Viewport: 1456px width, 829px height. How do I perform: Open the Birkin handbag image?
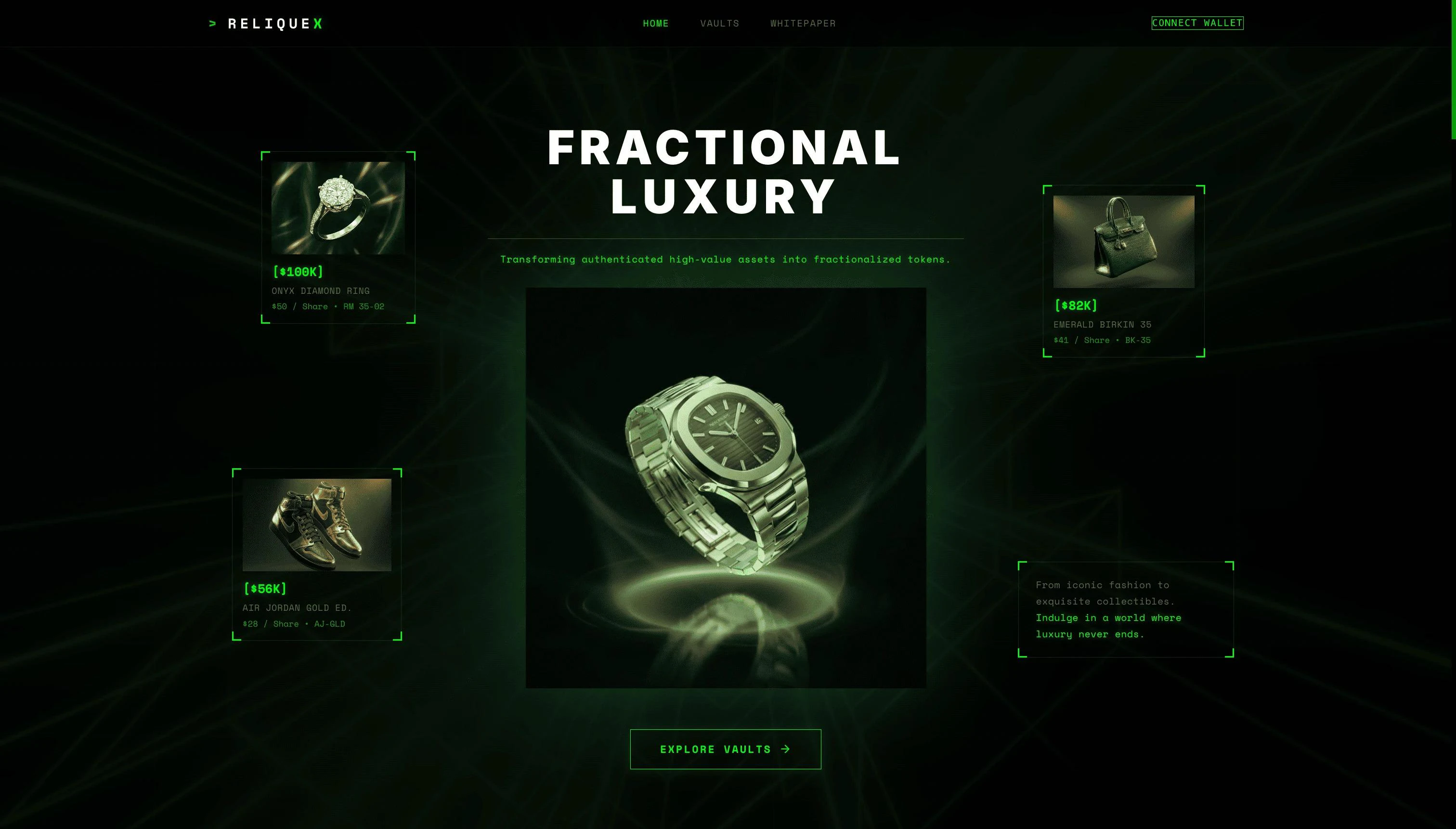(1123, 241)
